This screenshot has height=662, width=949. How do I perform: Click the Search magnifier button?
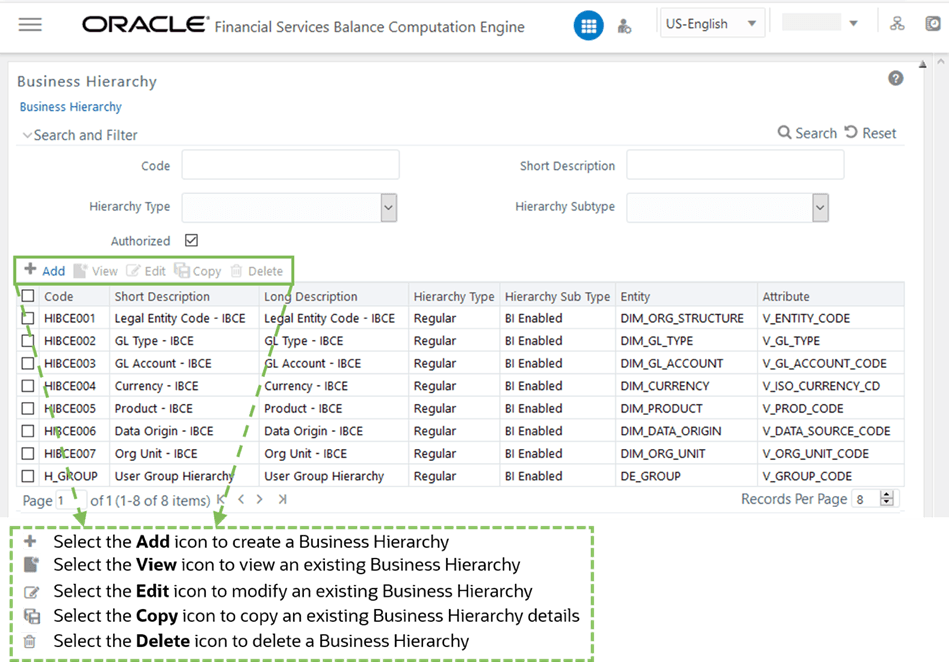807,133
